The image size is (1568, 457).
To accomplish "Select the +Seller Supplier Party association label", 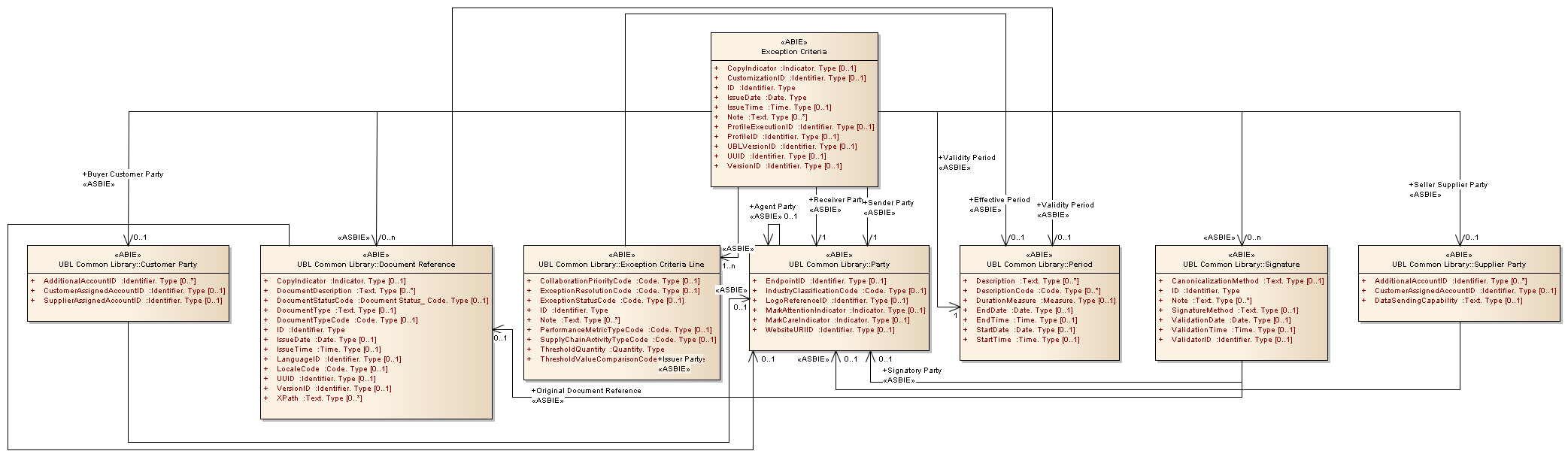I will 1448,185.
